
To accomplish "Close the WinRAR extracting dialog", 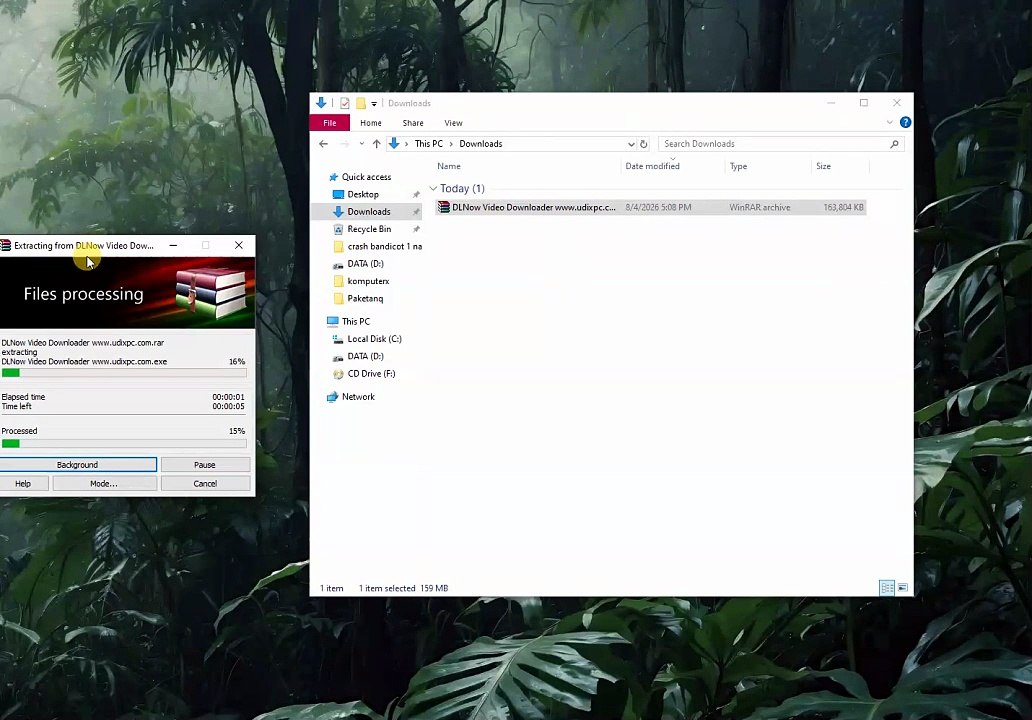I will pos(239,245).
